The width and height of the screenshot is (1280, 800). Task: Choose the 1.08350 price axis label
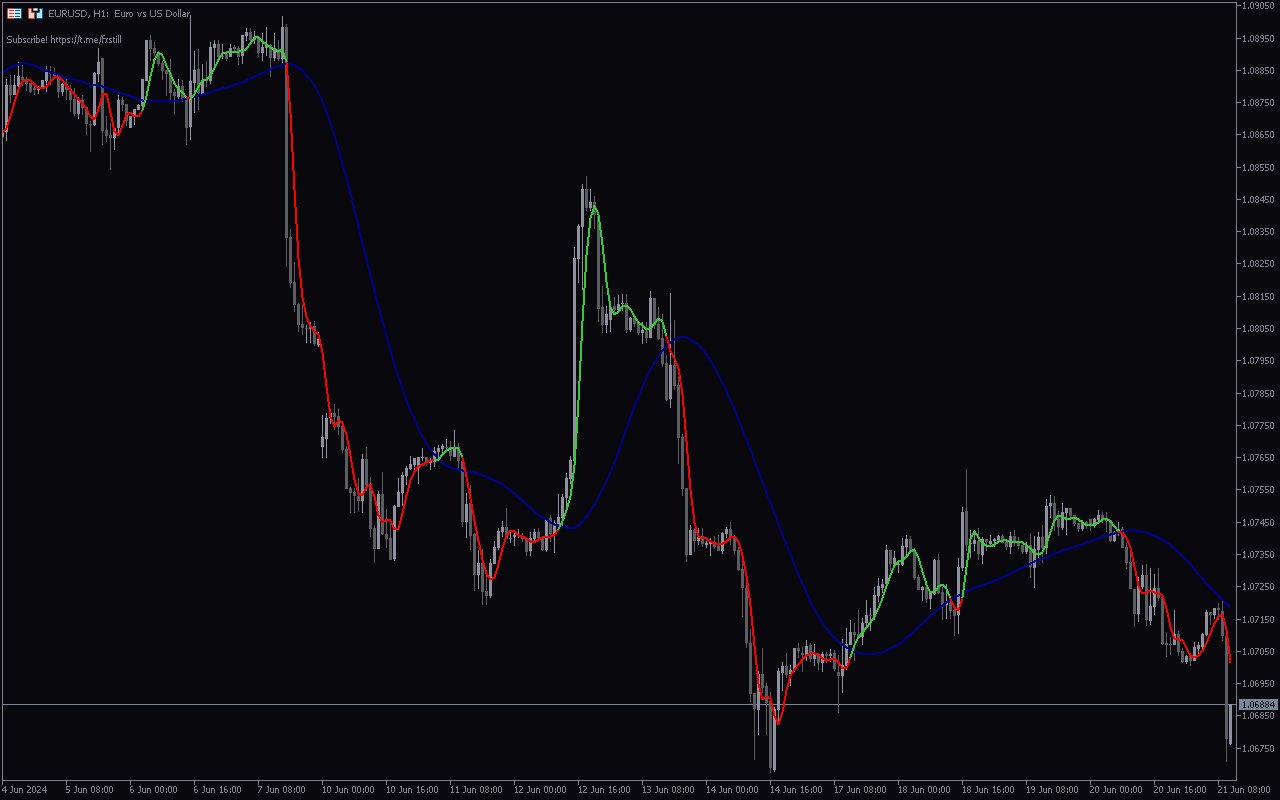coord(1258,231)
